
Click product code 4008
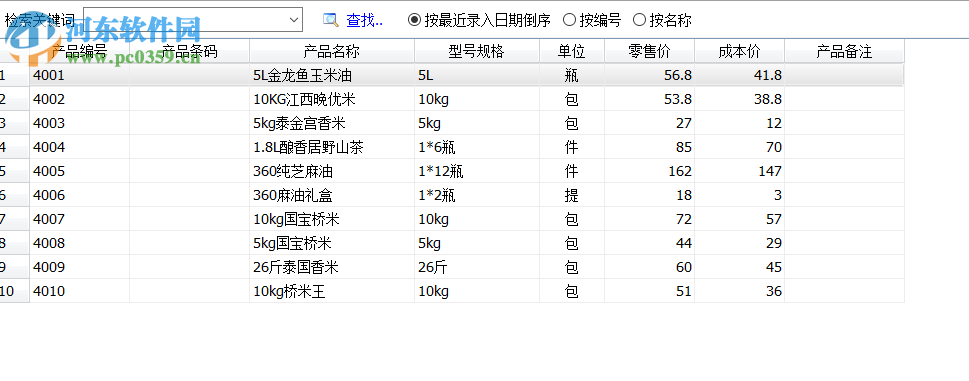[x=49, y=243]
